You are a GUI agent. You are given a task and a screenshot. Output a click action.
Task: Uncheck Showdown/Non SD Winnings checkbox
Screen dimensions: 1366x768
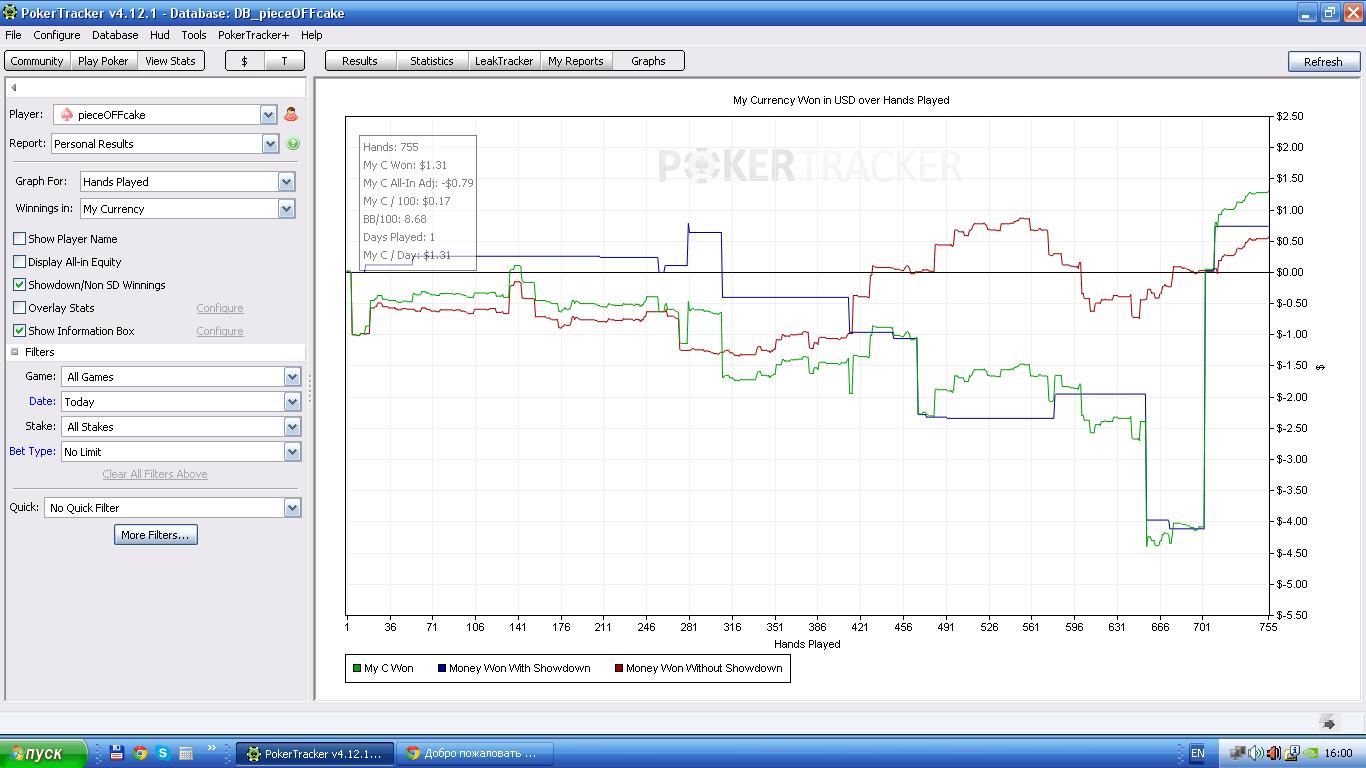click(x=19, y=285)
